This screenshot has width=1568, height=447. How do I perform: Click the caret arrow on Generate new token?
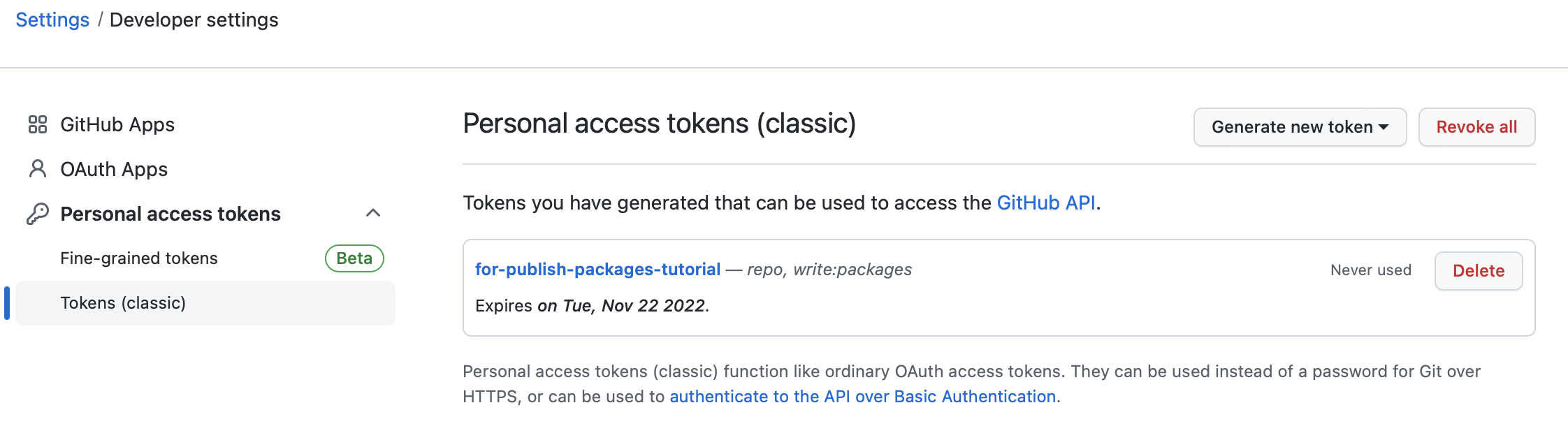coord(1384,127)
